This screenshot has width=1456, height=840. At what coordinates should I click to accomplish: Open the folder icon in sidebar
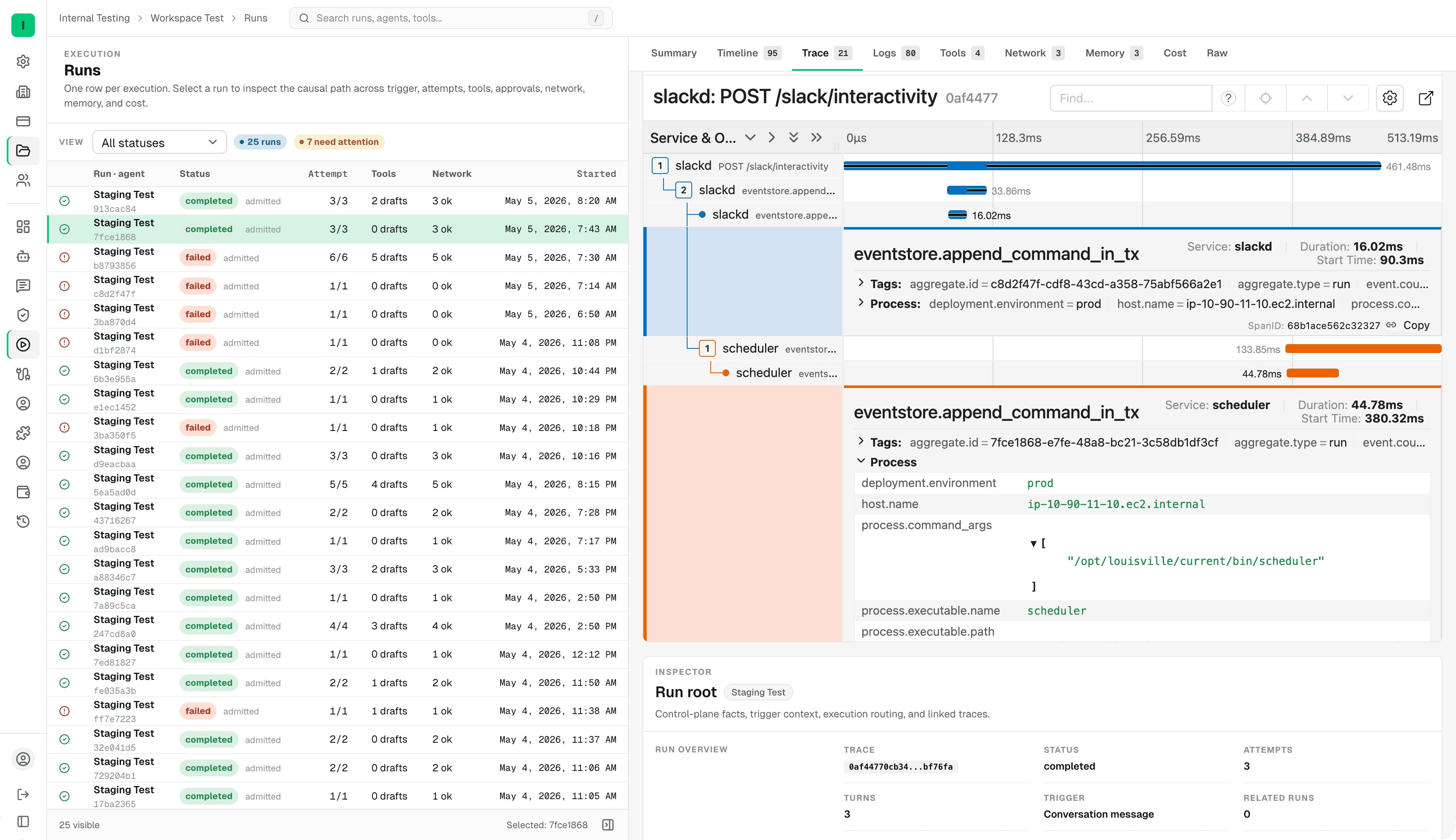pyautogui.click(x=23, y=150)
